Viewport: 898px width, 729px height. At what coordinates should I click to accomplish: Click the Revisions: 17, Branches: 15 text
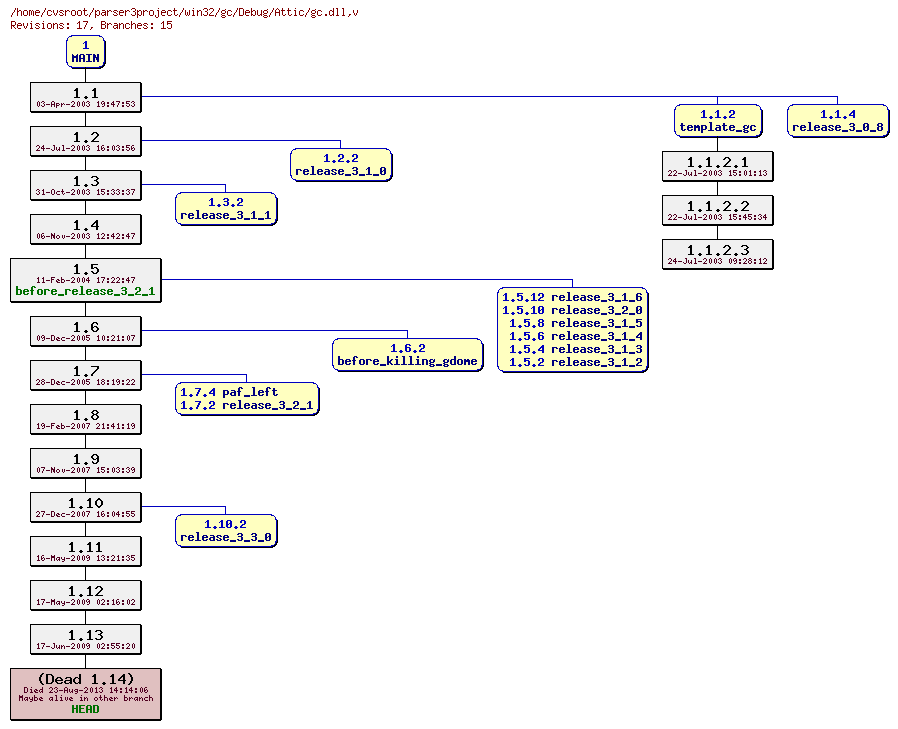click(x=92, y=25)
